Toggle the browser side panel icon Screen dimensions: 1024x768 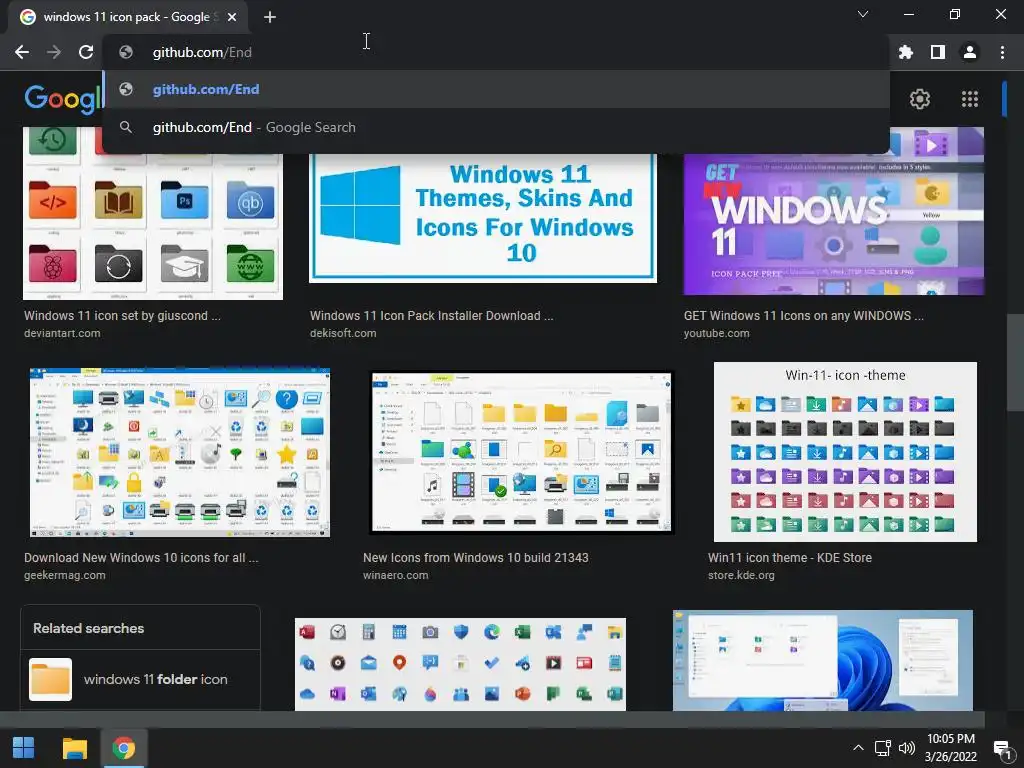938,52
